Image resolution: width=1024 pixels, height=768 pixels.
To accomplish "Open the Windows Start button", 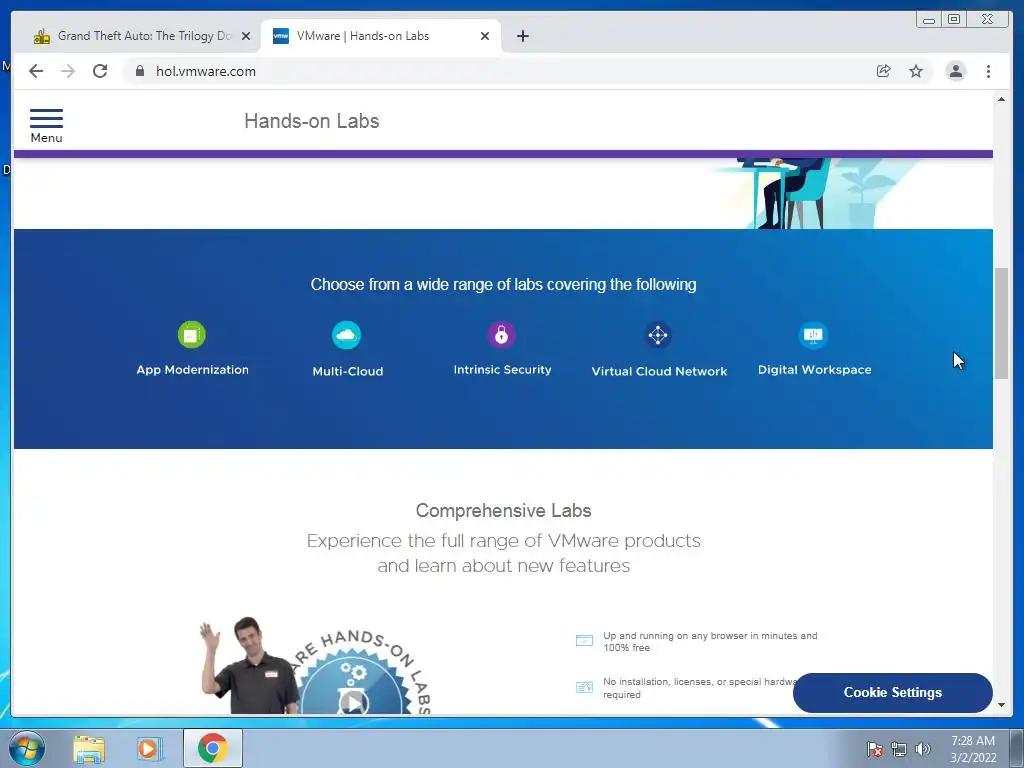I will pos(27,748).
